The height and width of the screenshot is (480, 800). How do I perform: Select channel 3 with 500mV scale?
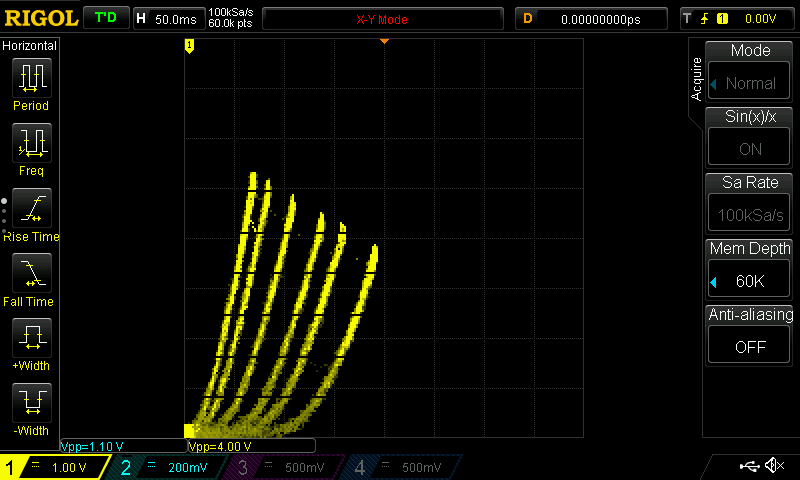tap(283, 467)
